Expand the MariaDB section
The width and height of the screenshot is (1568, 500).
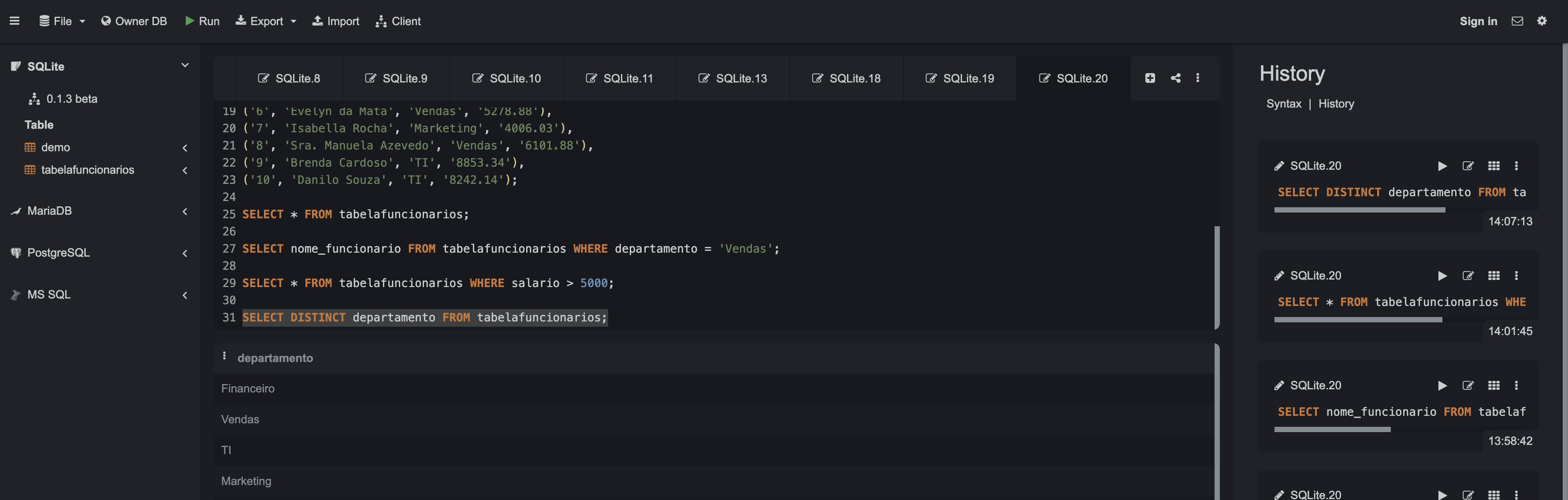[185, 211]
